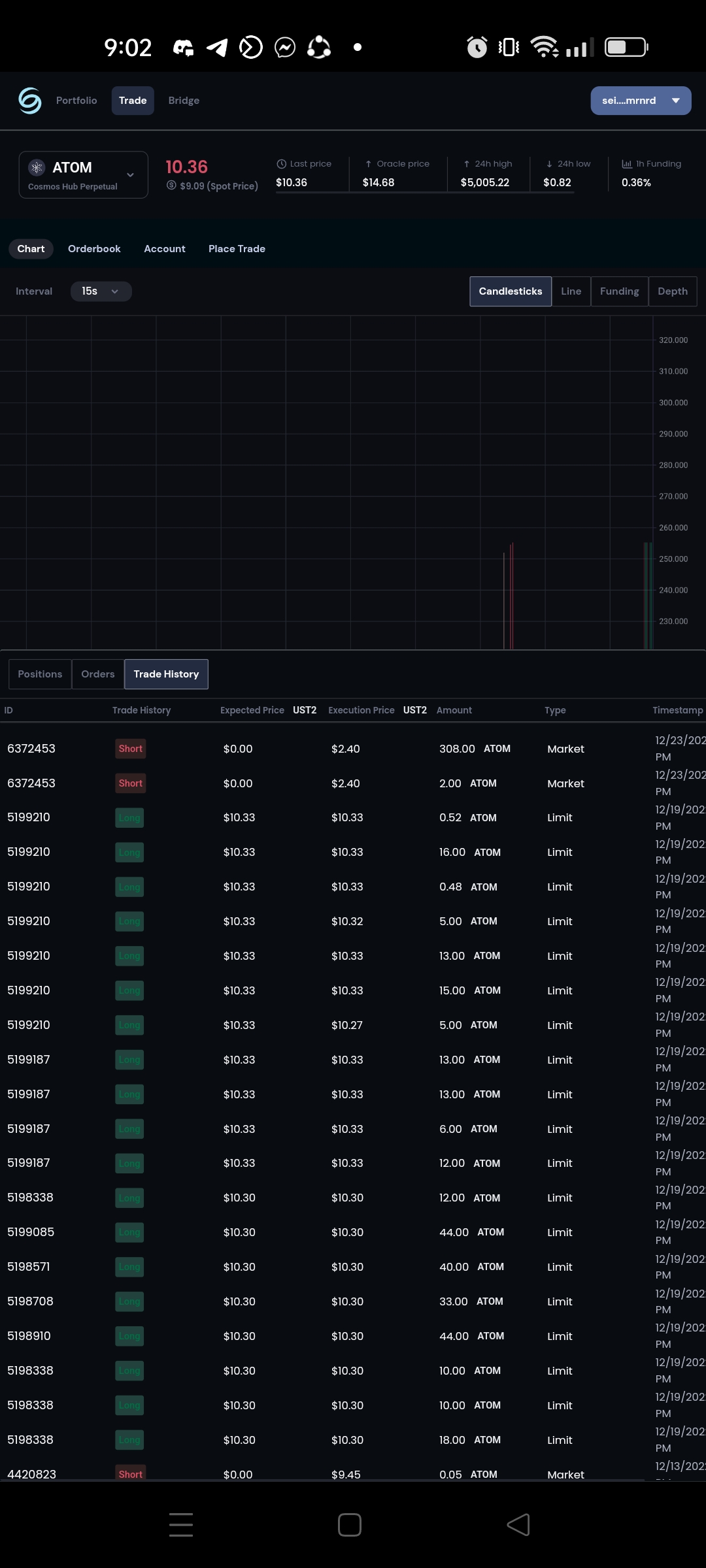Select Depth chart mode
This screenshot has width=706, height=1568.
(673, 291)
